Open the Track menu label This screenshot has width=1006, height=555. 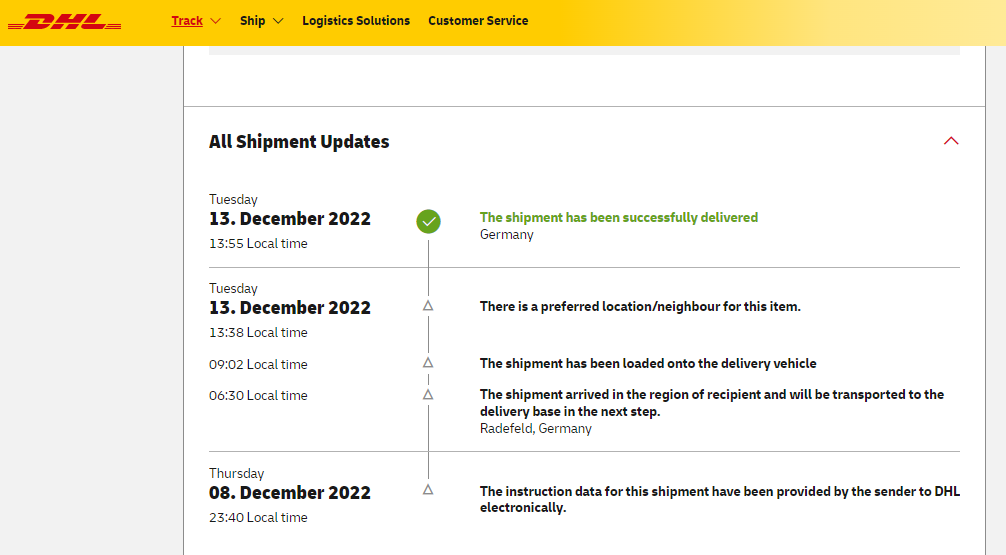pos(187,21)
